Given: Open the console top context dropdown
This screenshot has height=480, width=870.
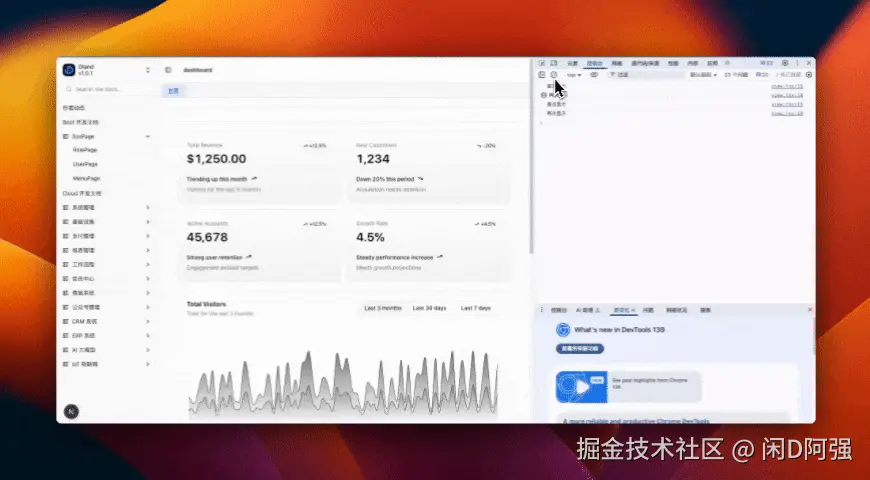Looking at the screenshot, I should (574, 75).
